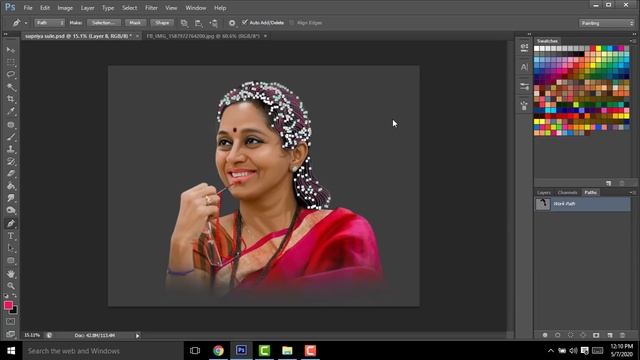
Task: Select the Rectangular Marquee tool
Action: 11,62
